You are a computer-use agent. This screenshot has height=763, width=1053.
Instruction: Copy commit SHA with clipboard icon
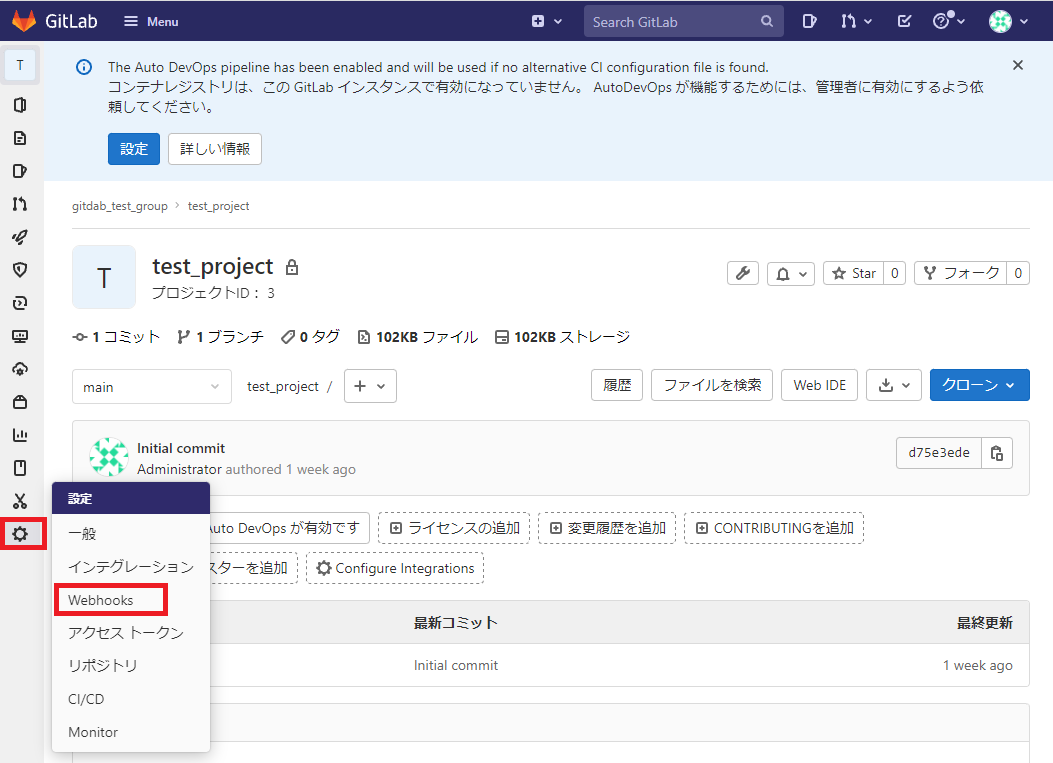pos(997,453)
